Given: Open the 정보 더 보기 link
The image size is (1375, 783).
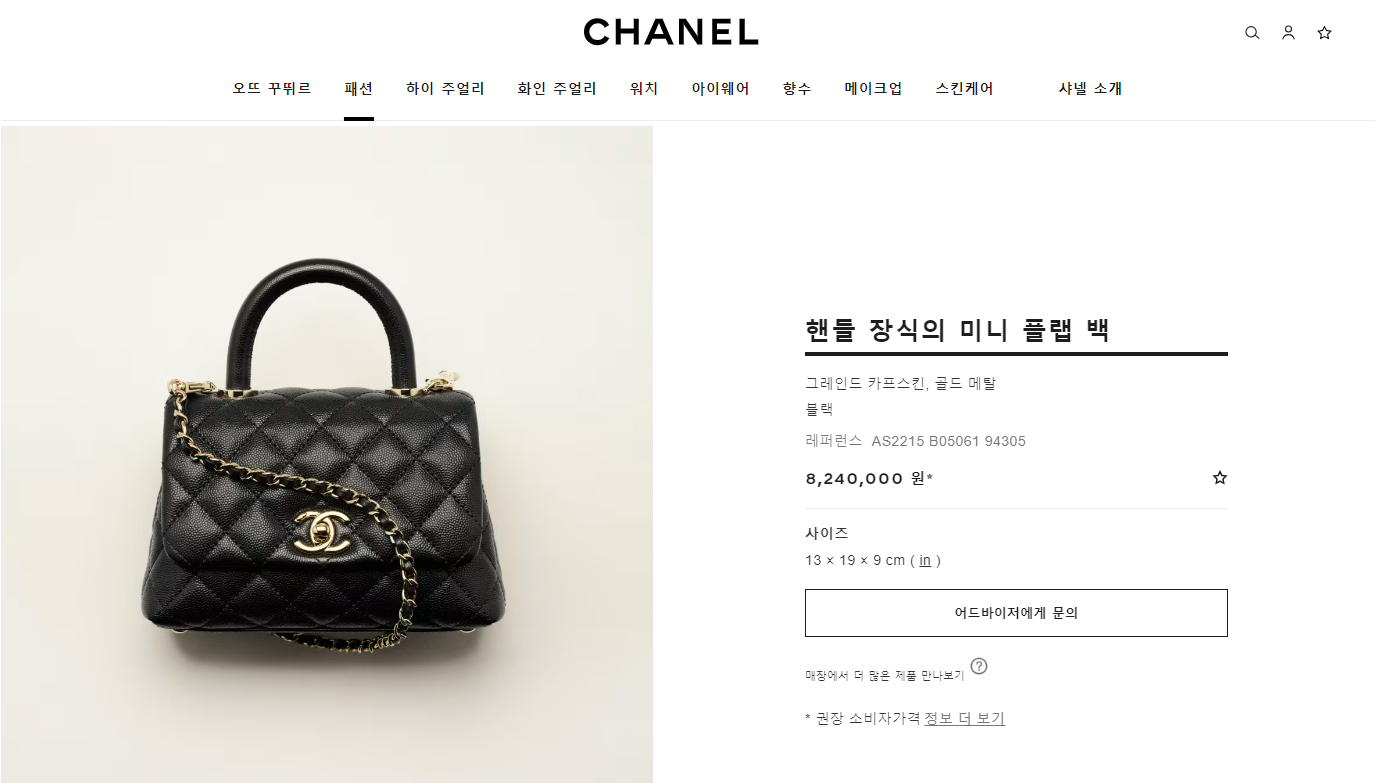Looking at the screenshot, I should [964, 719].
